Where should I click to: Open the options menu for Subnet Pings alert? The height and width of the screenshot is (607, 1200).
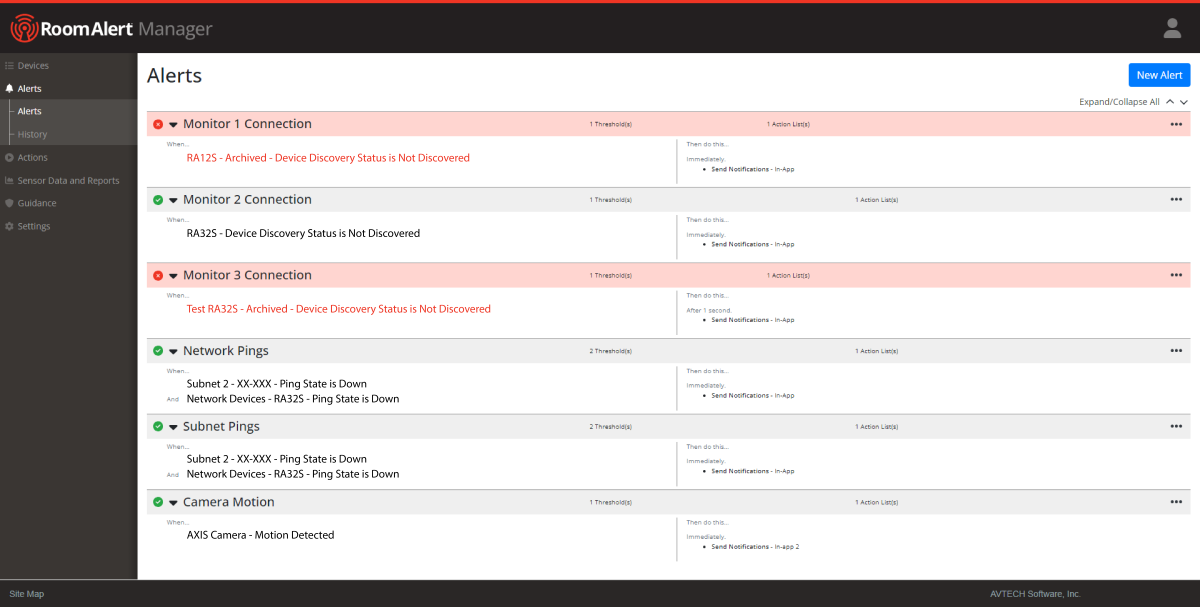click(1176, 425)
